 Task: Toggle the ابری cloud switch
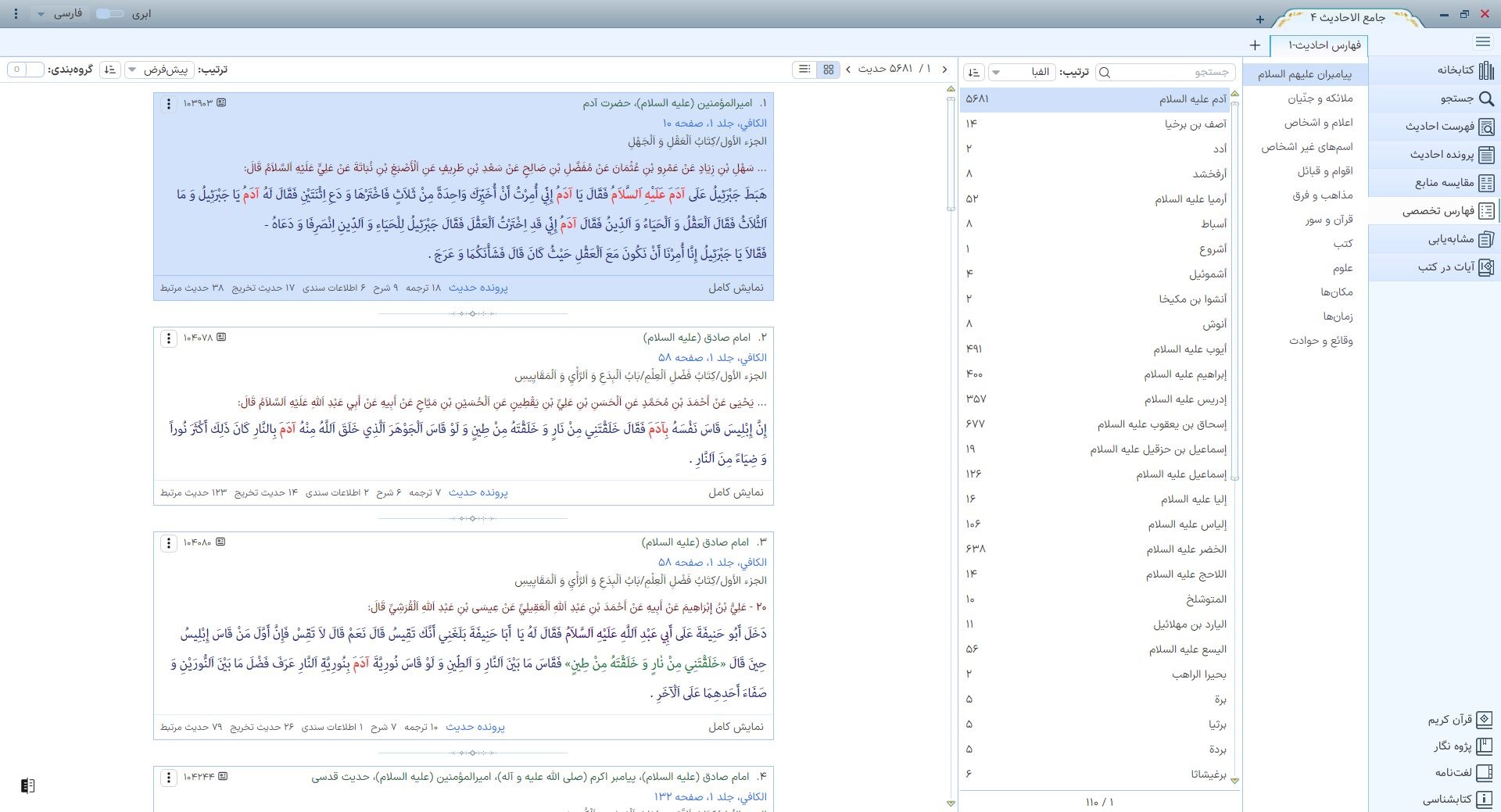(x=109, y=14)
